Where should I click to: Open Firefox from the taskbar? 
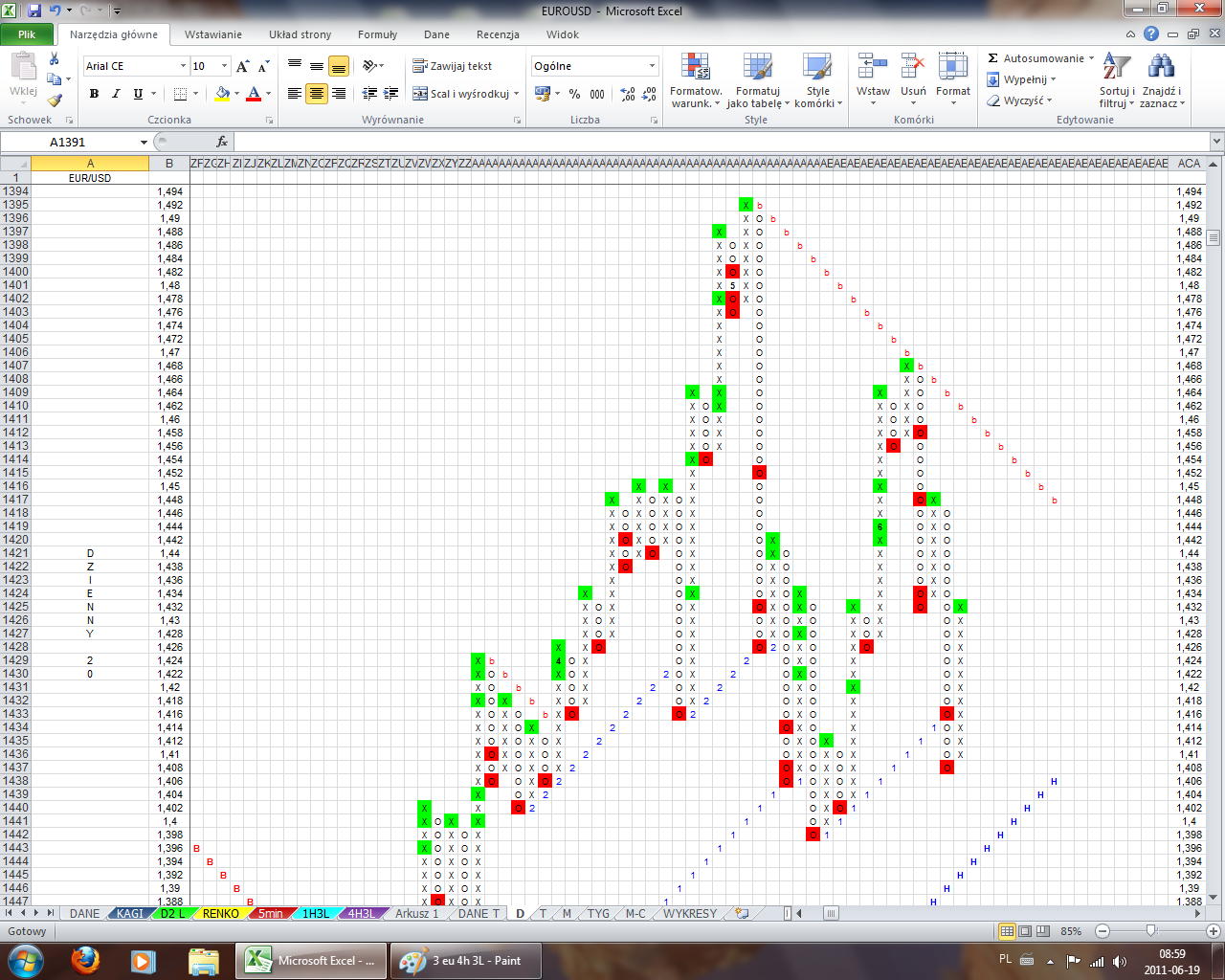tap(86, 960)
